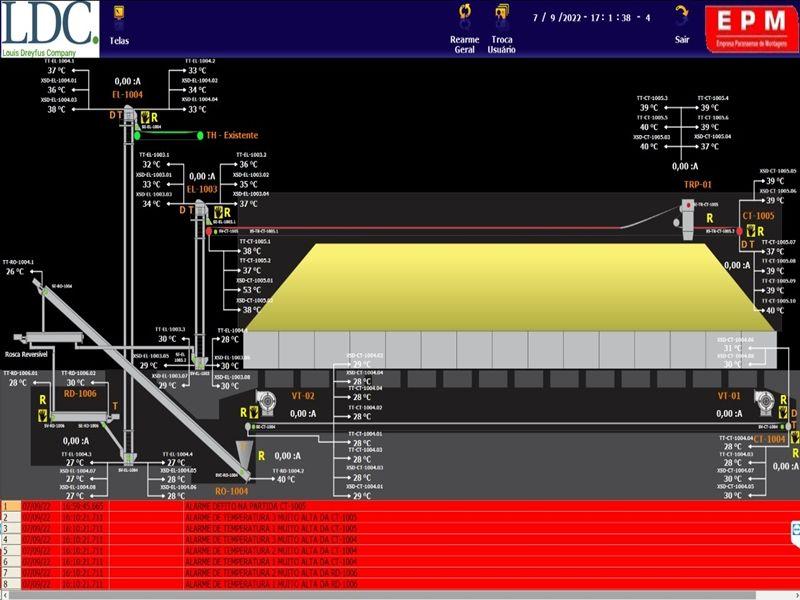
Task: Click the alarm list horizontal scrollbar
Action: click(x=400, y=595)
